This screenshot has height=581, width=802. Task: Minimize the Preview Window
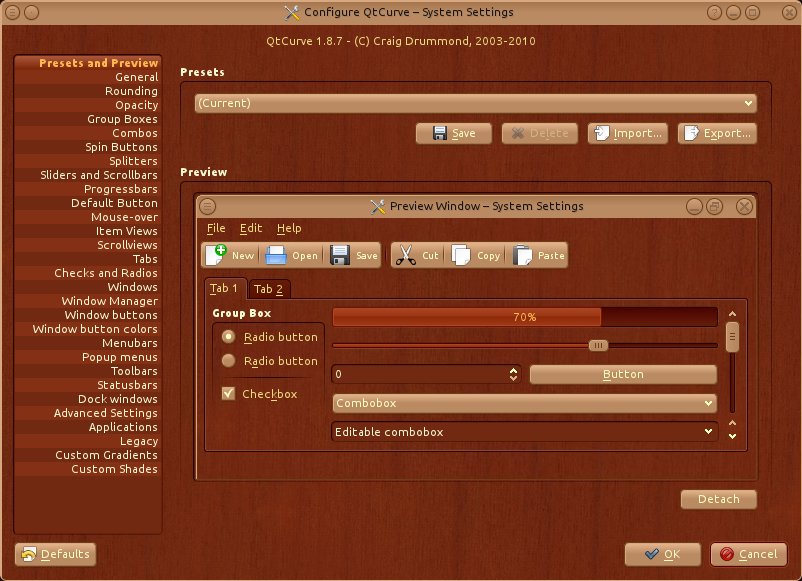tap(694, 207)
